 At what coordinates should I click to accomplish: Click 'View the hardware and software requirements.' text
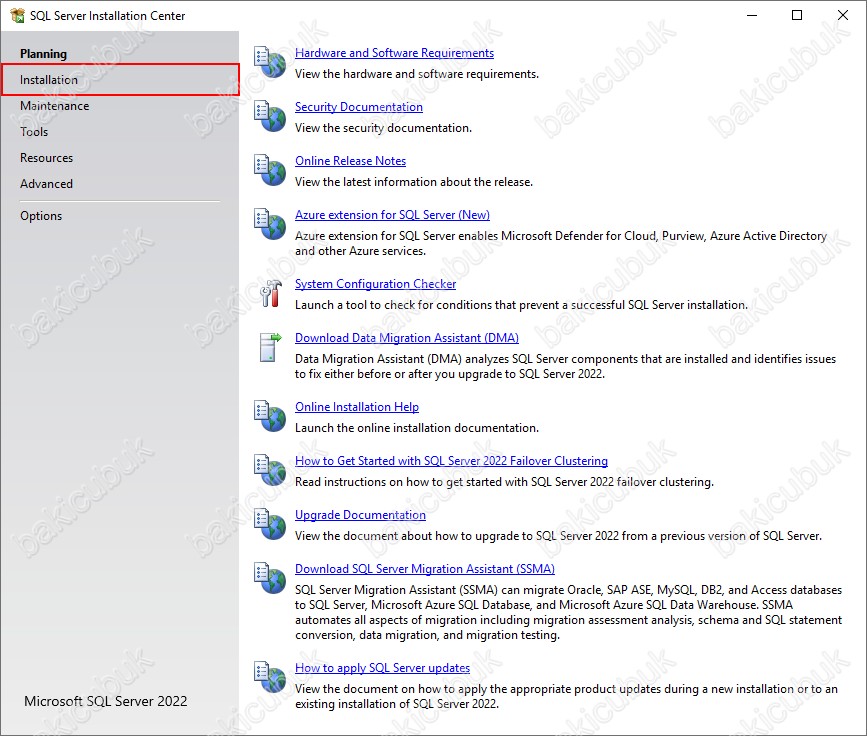click(x=417, y=74)
